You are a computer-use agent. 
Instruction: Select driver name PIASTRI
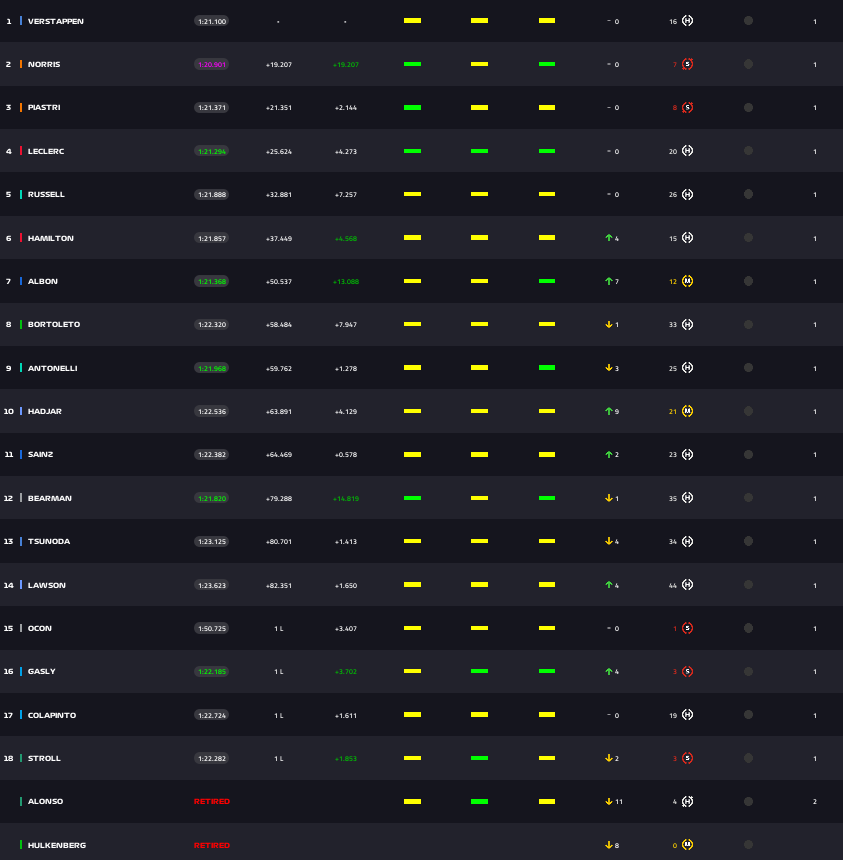tap(44, 108)
